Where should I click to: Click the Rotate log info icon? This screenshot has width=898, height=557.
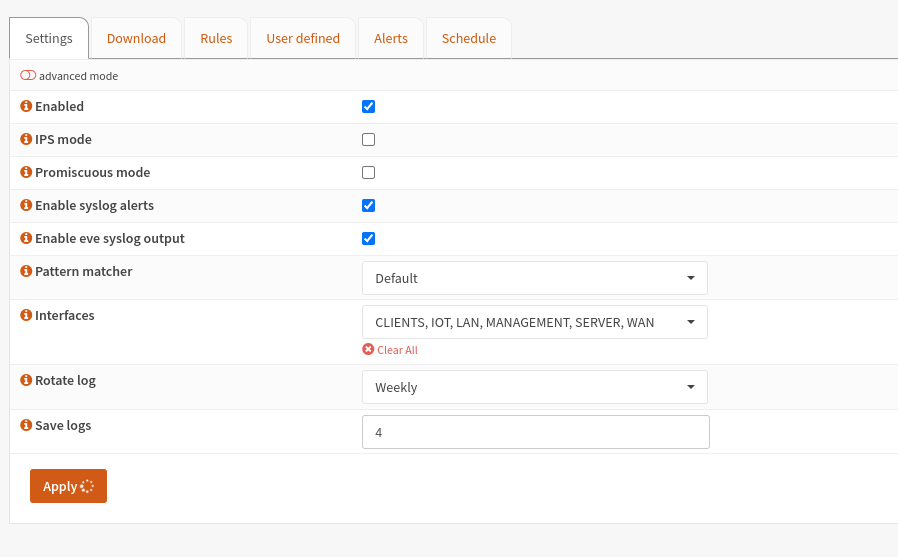click(26, 380)
